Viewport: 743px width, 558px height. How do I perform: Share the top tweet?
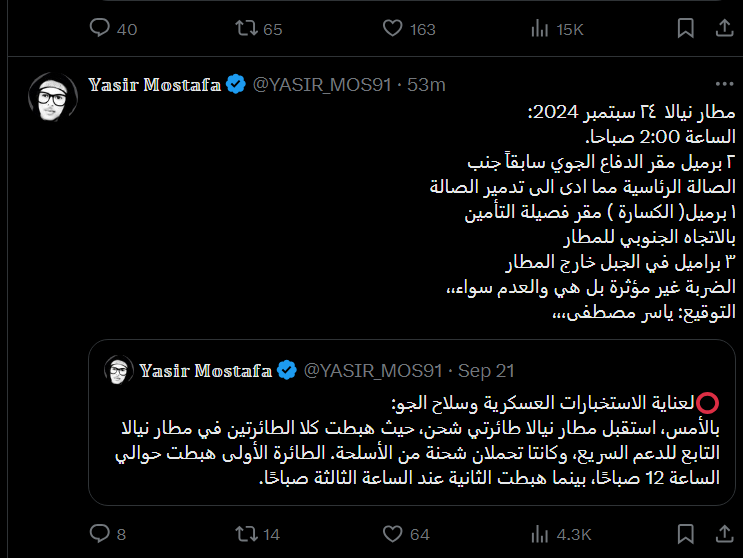(722, 29)
